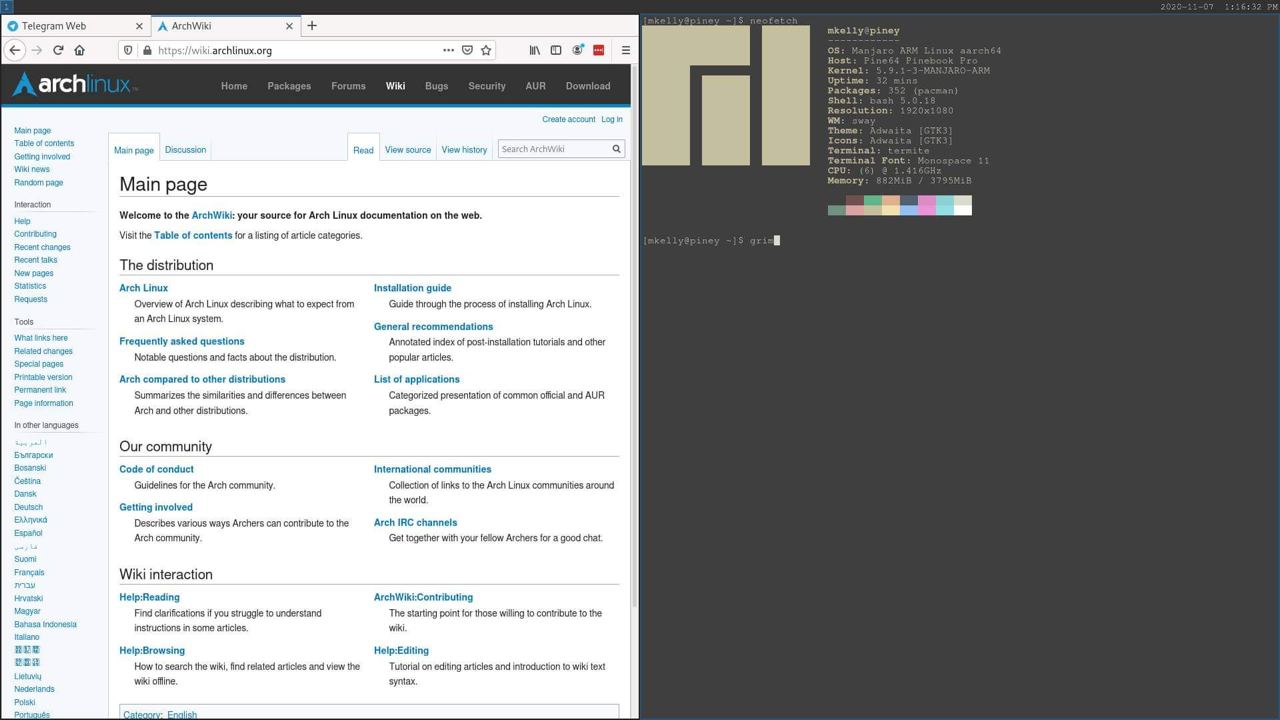Select the ArchWiki browser tab
Viewport: 1280px width, 720px height.
[x=226, y=26]
